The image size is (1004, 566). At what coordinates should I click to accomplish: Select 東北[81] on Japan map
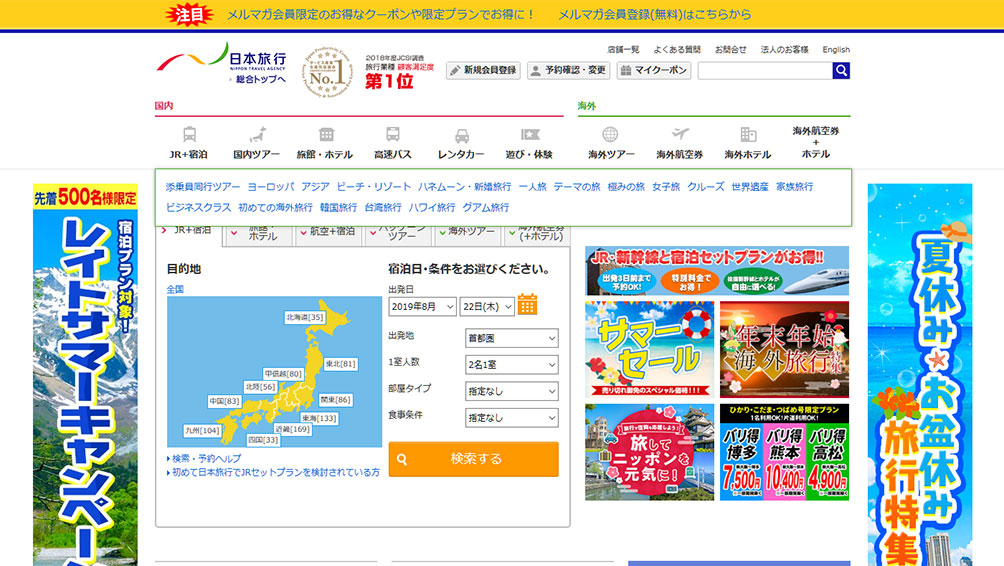click(341, 364)
